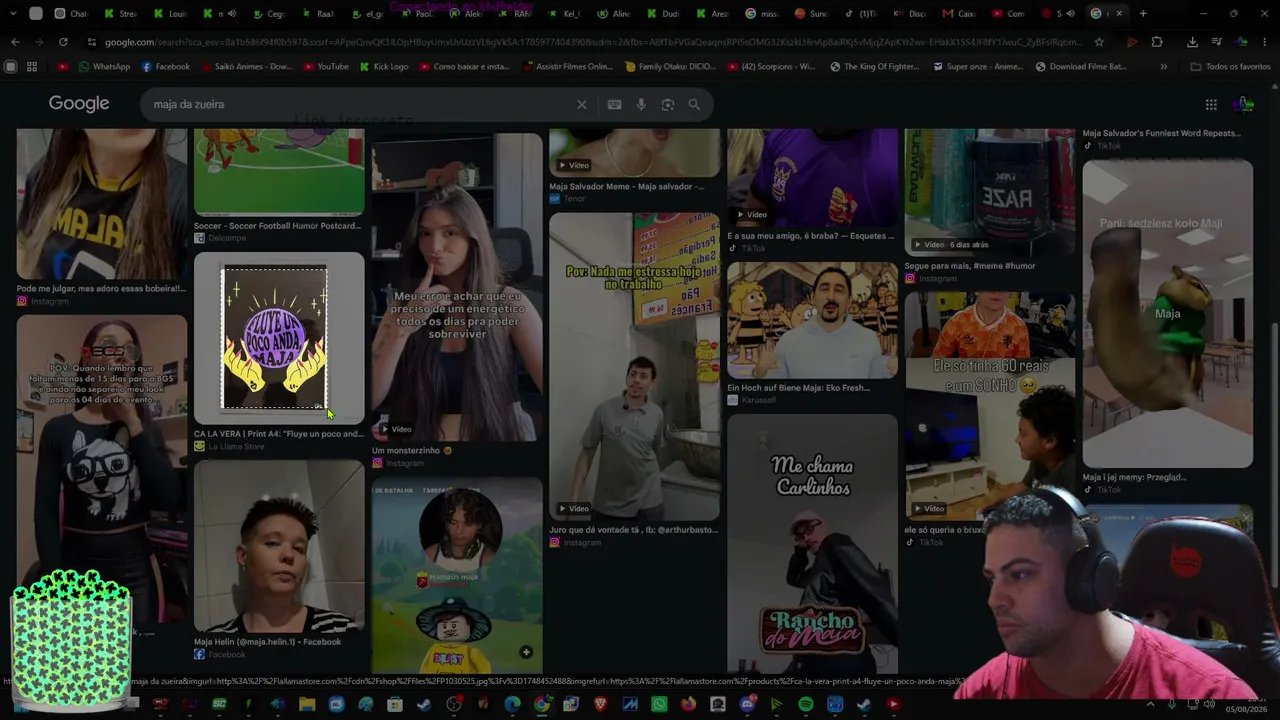
Task: Go back to the previous page
Action: coord(15,42)
